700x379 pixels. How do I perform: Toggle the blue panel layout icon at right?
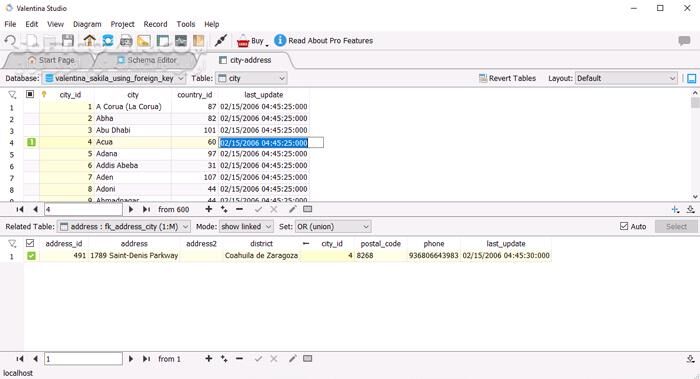point(692,79)
